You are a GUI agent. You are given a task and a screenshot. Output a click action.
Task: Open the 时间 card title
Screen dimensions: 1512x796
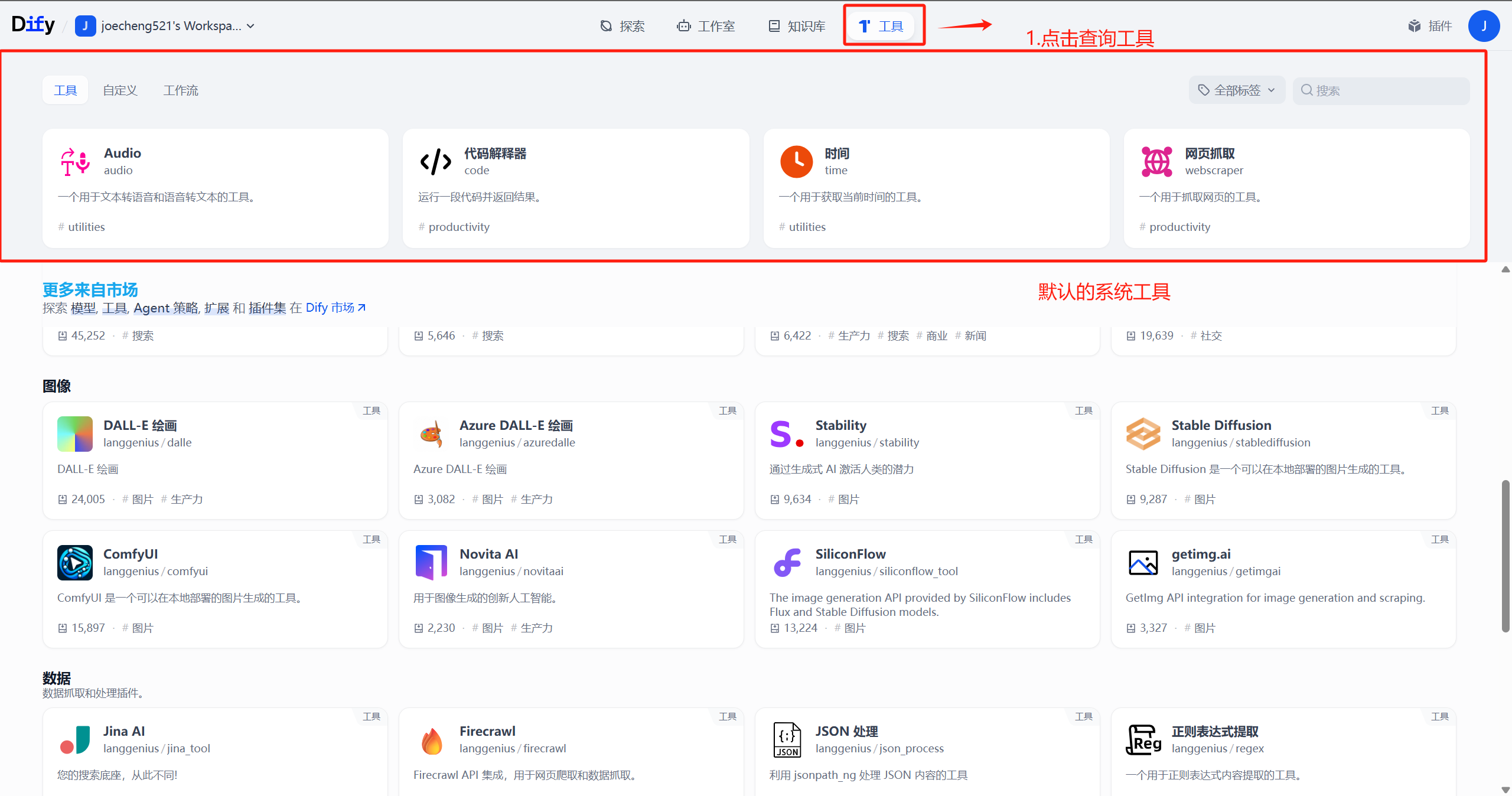pyautogui.click(x=837, y=153)
